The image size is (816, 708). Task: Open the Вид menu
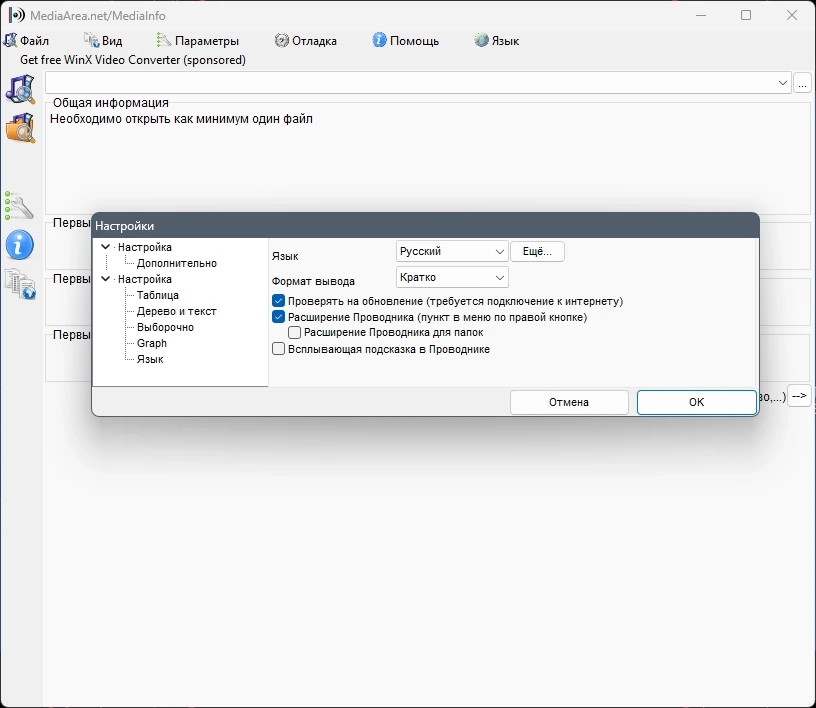[103, 41]
